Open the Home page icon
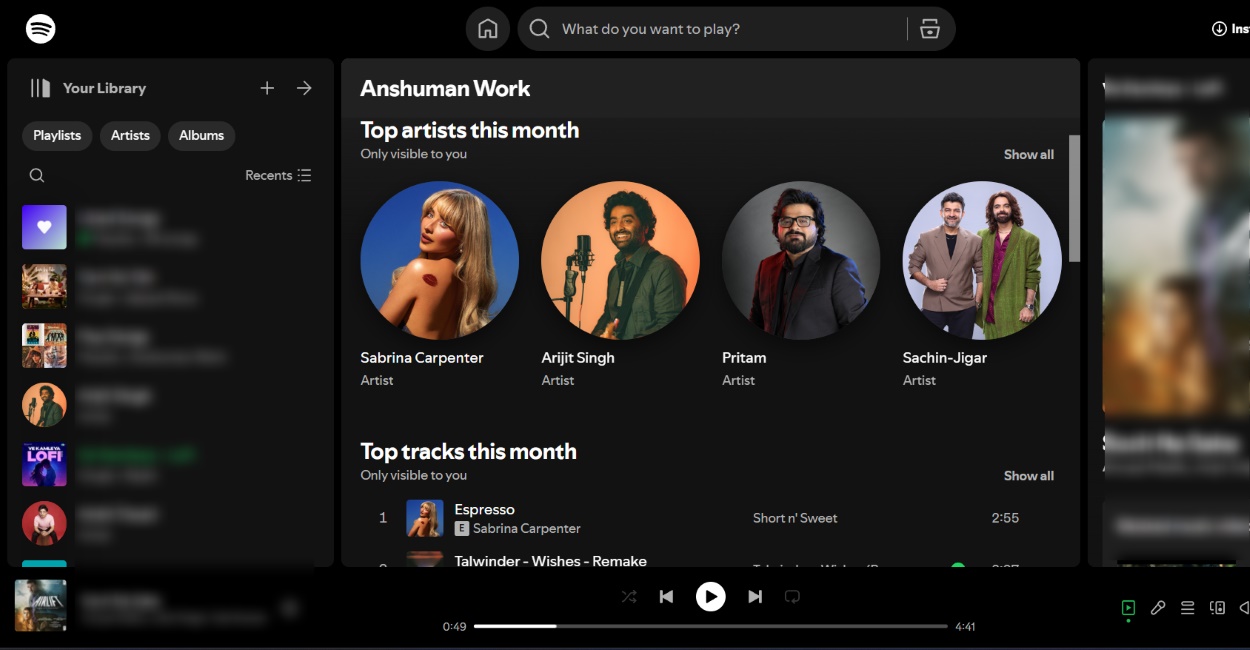1250x650 pixels. 488,28
